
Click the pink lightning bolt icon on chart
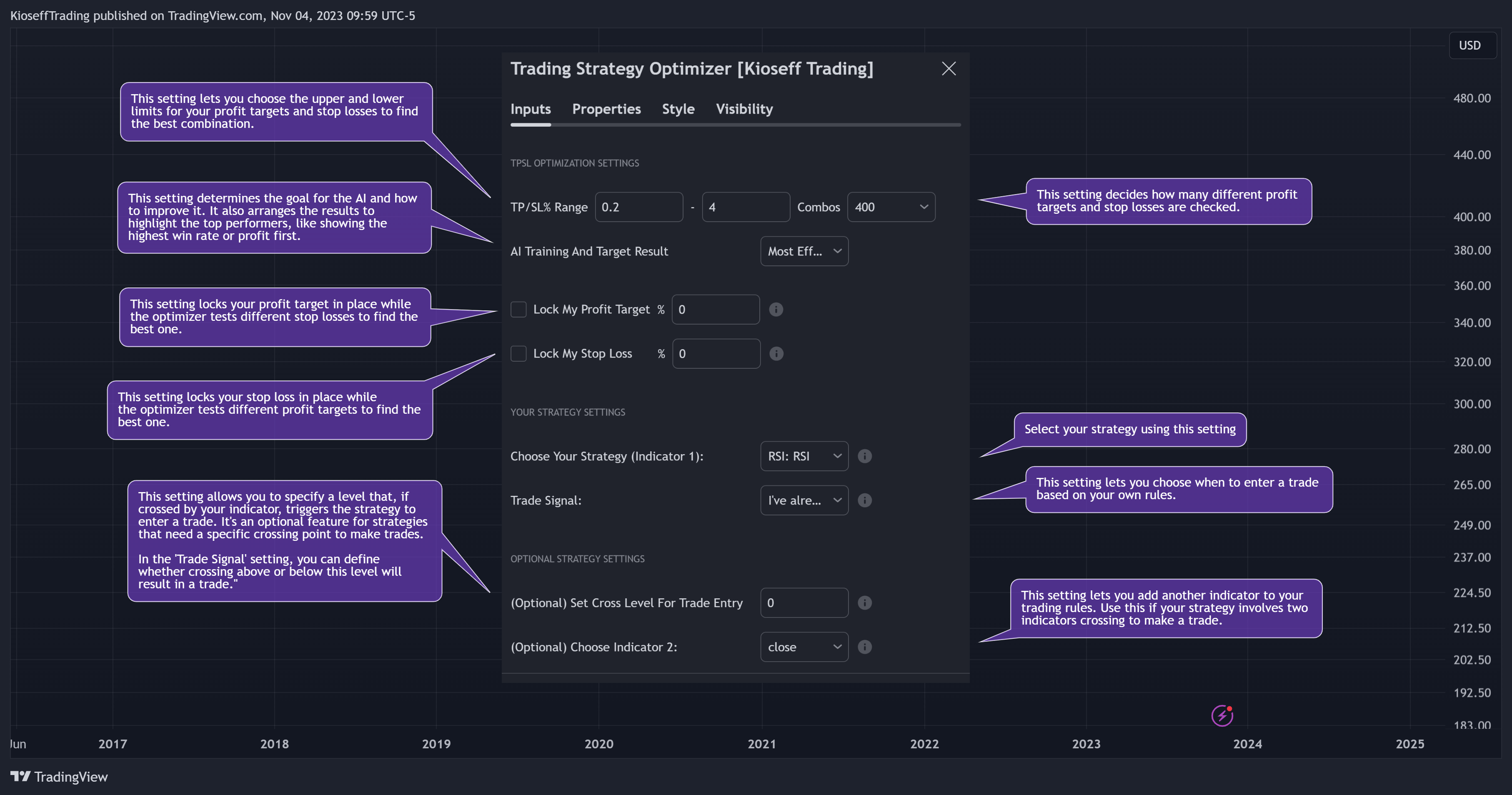pos(1222,715)
